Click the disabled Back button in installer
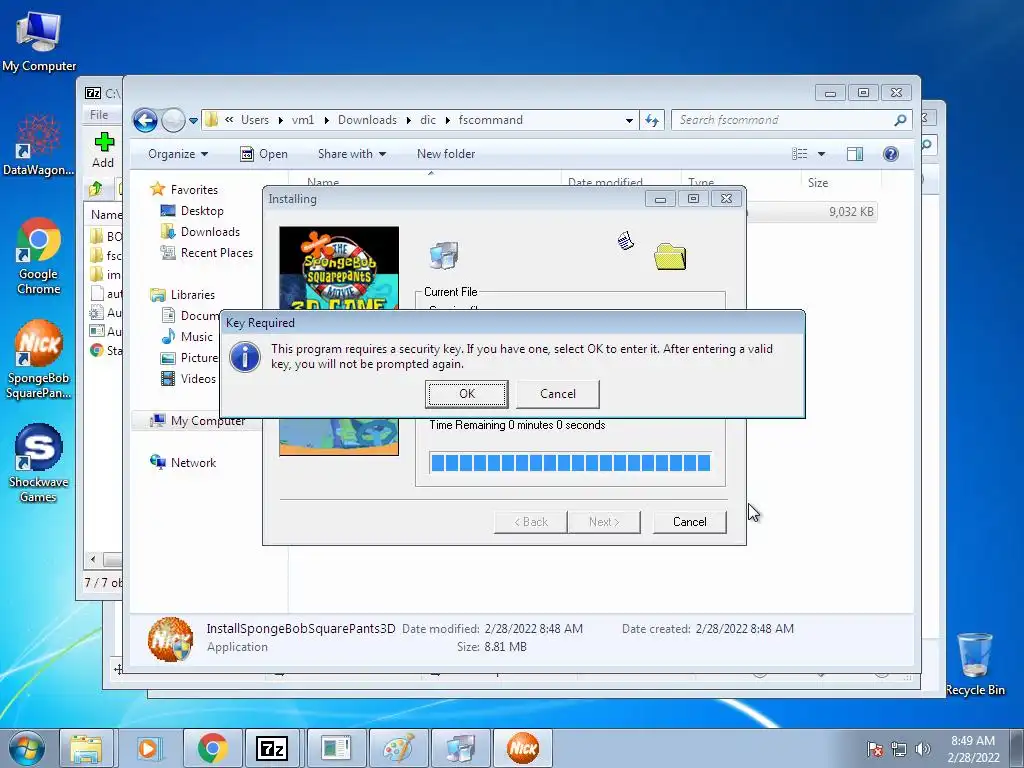Image resolution: width=1024 pixels, height=768 pixels. click(x=530, y=522)
